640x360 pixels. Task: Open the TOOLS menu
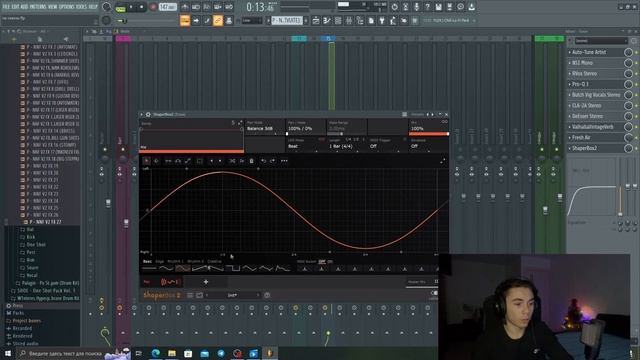(x=83, y=7)
